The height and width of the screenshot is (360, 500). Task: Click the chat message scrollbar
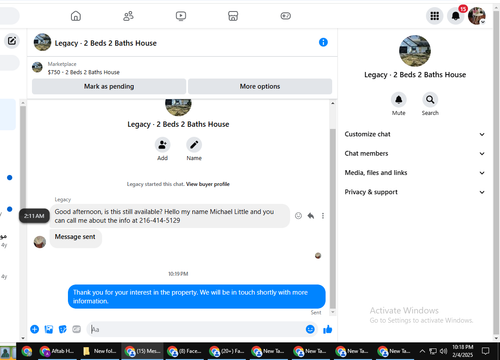333,218
